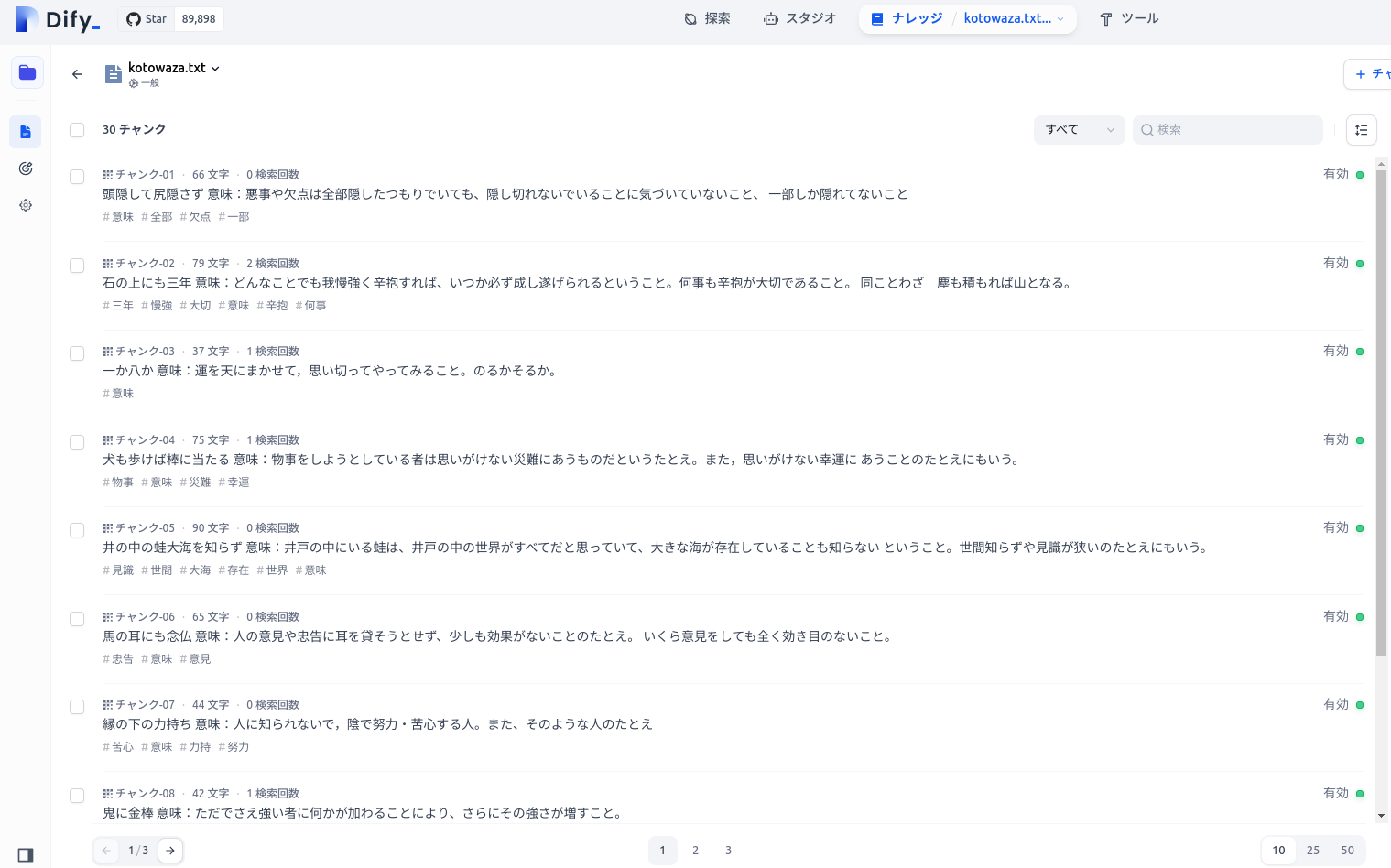Check the チャンク-03 checkbox
This screenshot has height=868, width=1391.
pos(77,353)
